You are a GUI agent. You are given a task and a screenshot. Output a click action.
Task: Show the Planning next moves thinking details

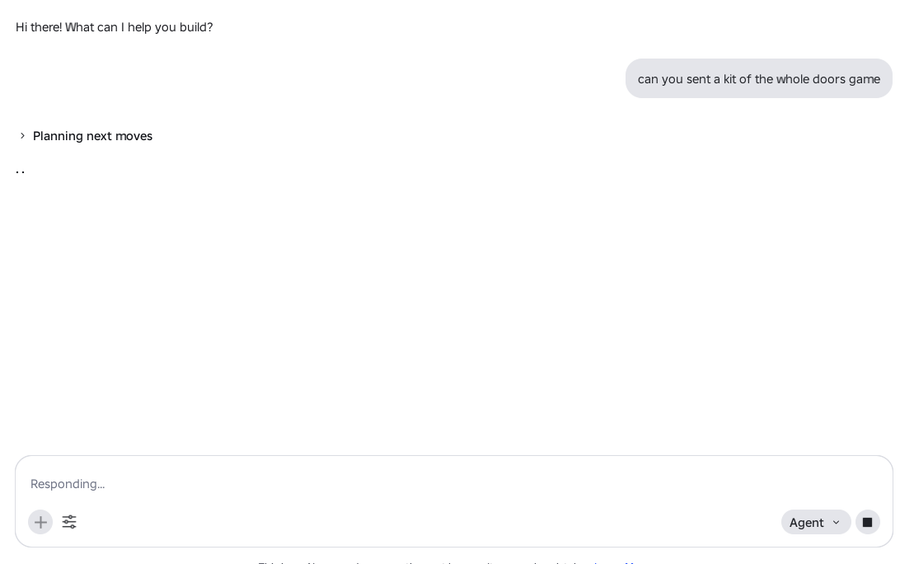(85, 136)
